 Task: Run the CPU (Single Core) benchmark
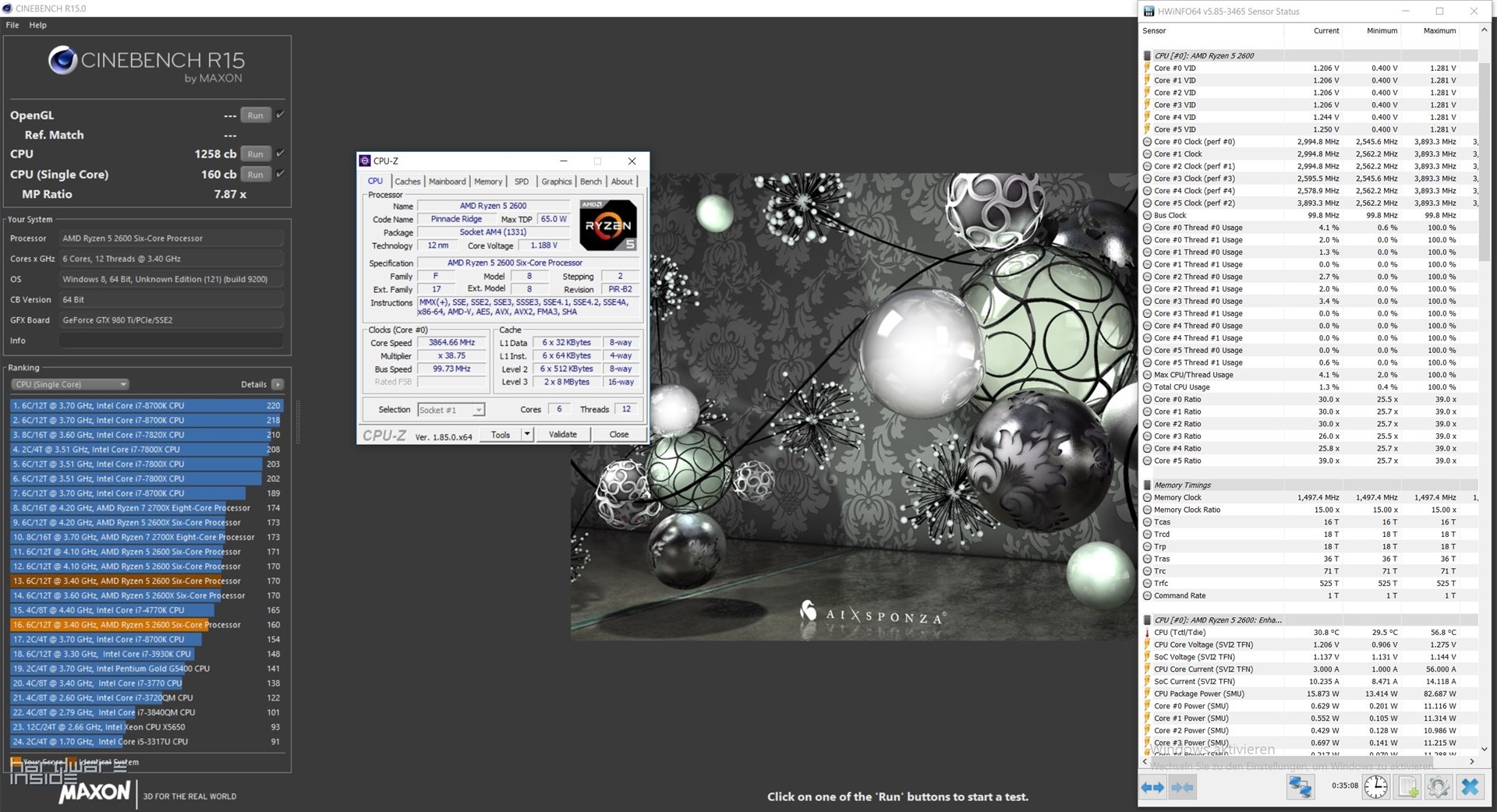[x=256, y=175]
